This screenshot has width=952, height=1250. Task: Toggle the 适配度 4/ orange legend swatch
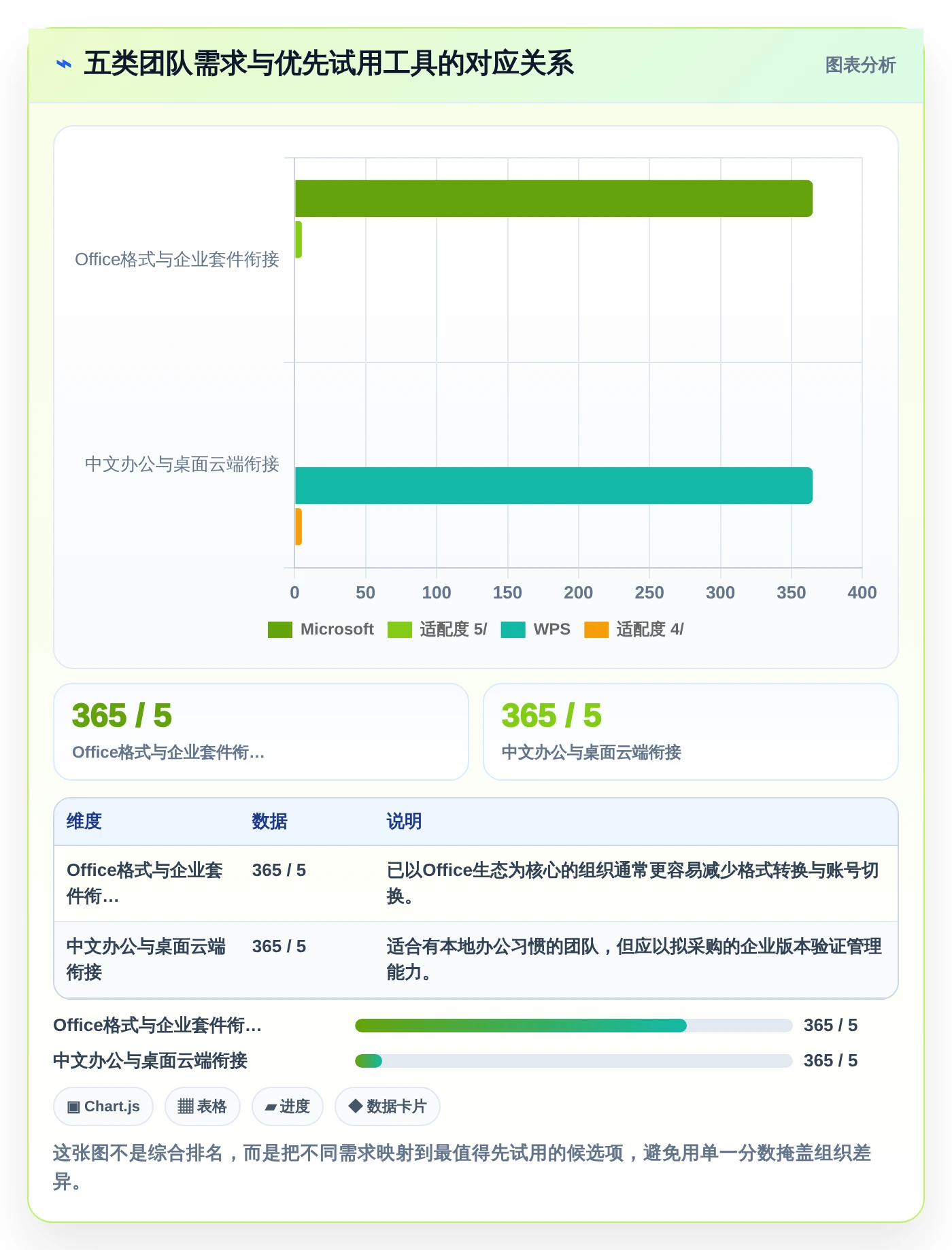click(596, 630)
